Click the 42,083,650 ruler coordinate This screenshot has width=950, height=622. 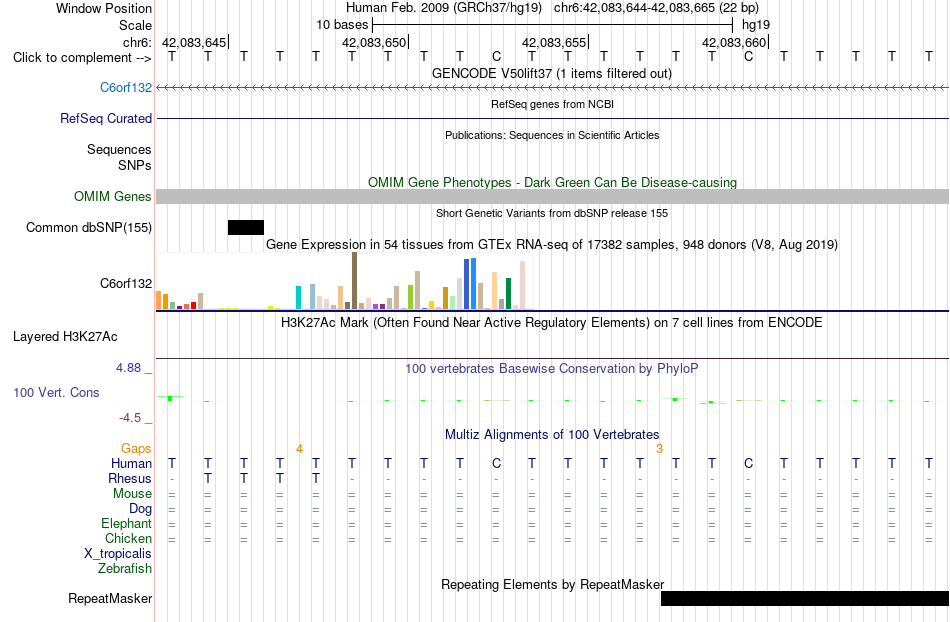[374, 42]
